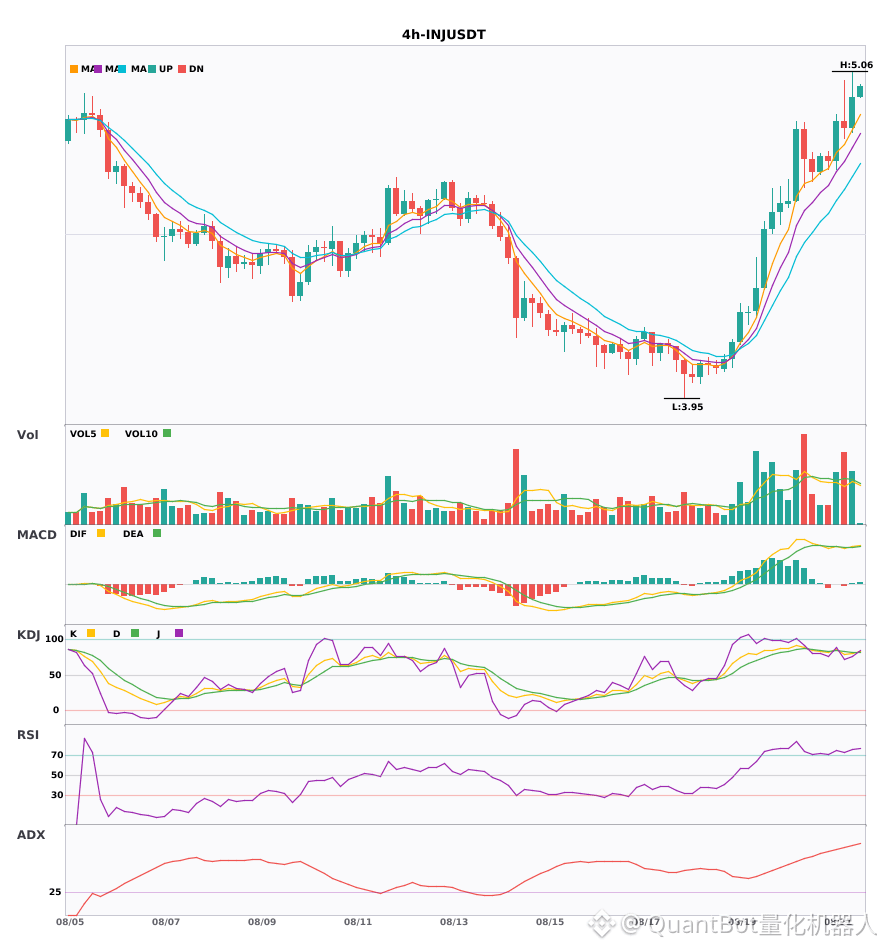Screen dimensions: 885x950
Task: Select the yellow DIF legend swatch
Action: pyautogui.click(x=101, y=533)
